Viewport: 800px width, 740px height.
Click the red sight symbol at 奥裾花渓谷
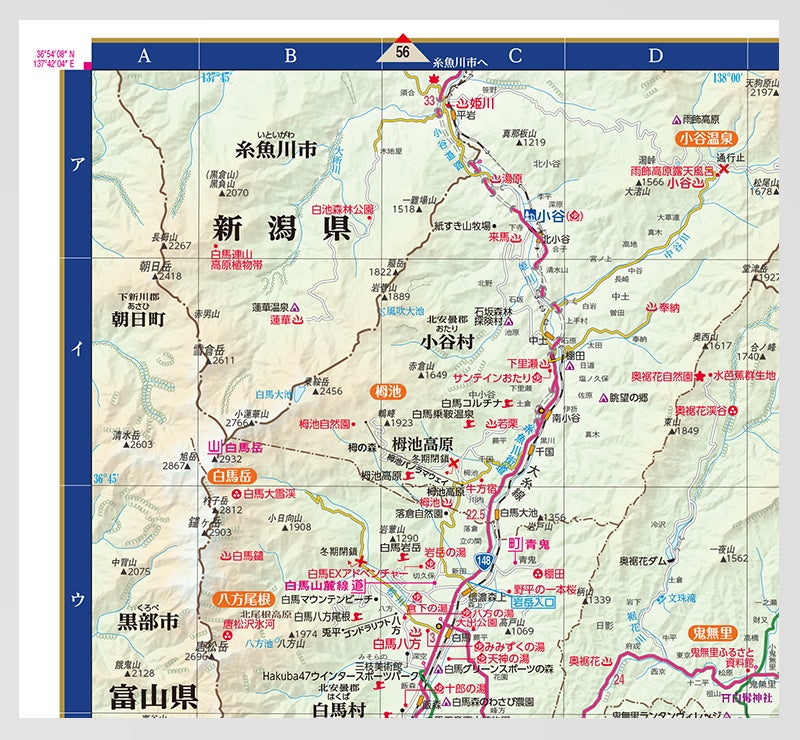point(733,410)
